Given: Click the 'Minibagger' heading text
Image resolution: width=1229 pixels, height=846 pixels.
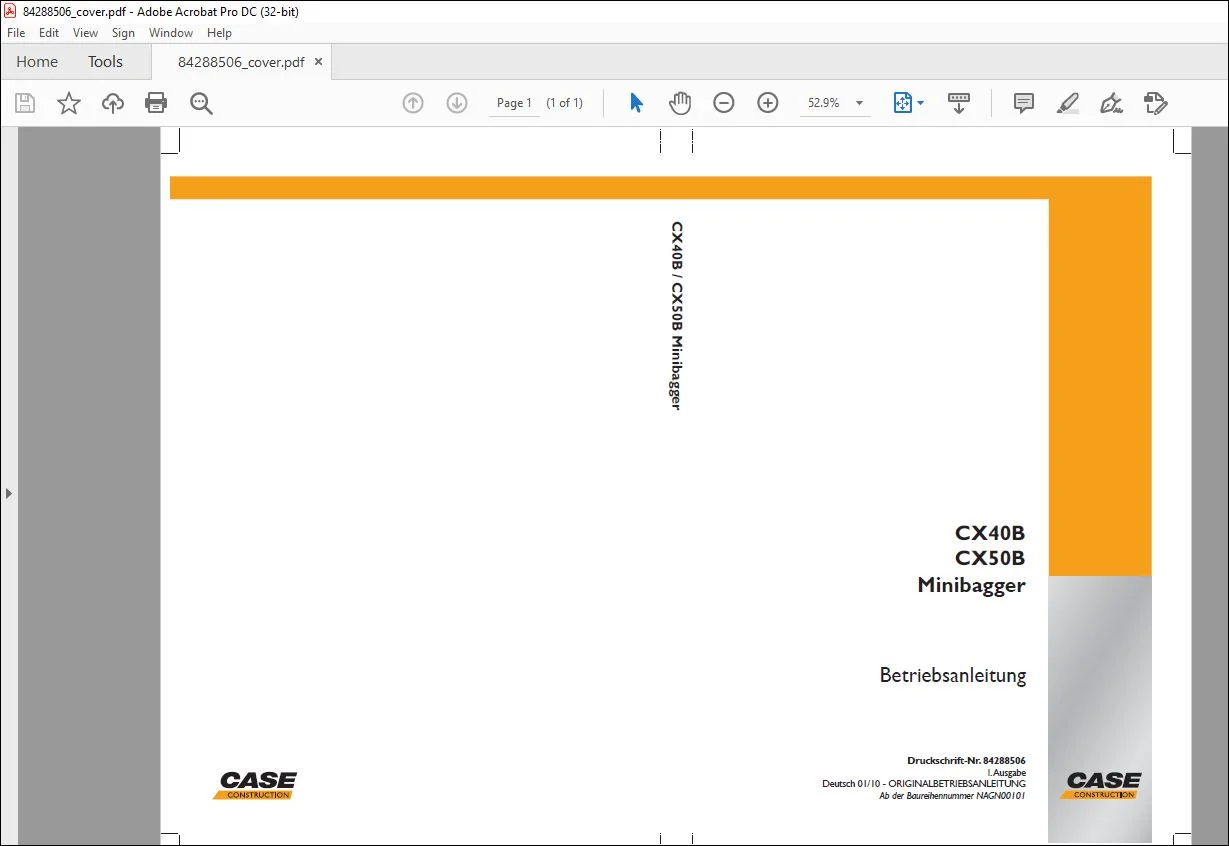Looking at the screenshot, I should [x=971, y=585].
